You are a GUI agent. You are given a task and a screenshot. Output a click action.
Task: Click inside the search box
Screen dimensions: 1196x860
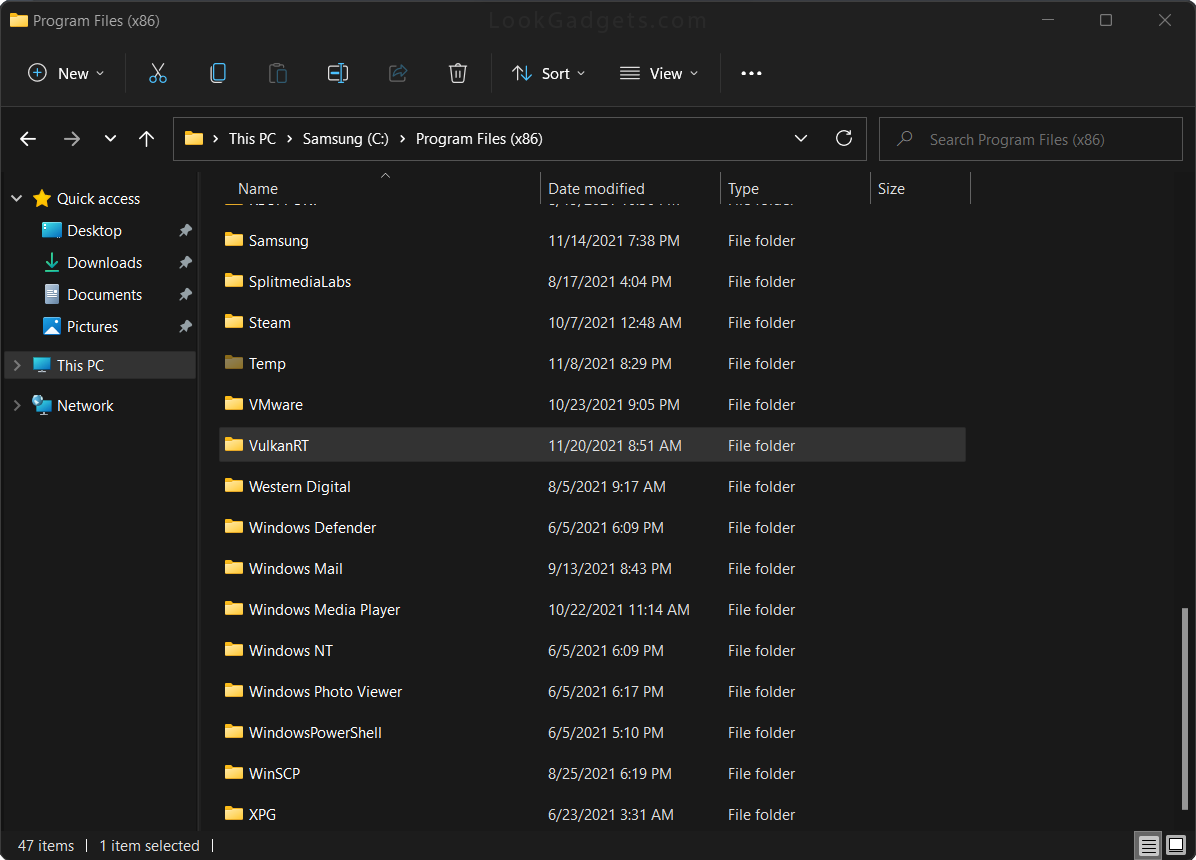click(1030, 138)
